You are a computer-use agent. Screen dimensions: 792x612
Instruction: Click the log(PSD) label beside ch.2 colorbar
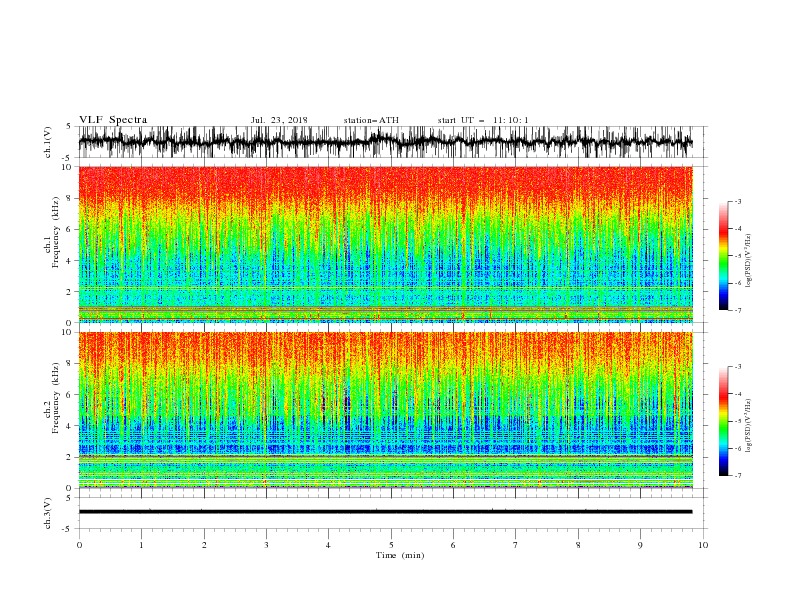click(x=748, y=426)
